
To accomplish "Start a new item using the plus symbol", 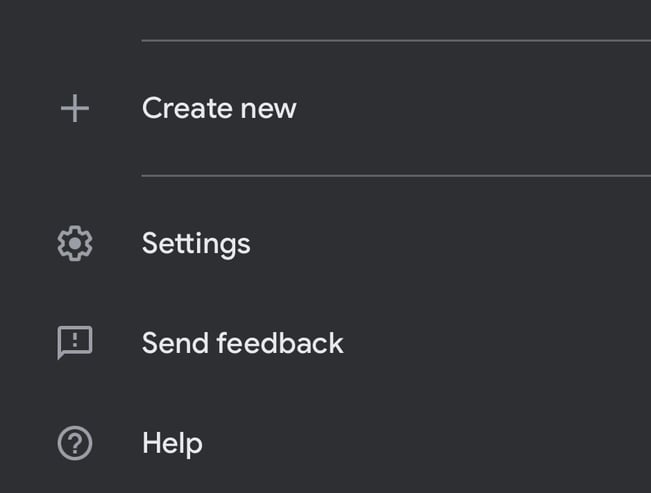I will pos(75,108).
